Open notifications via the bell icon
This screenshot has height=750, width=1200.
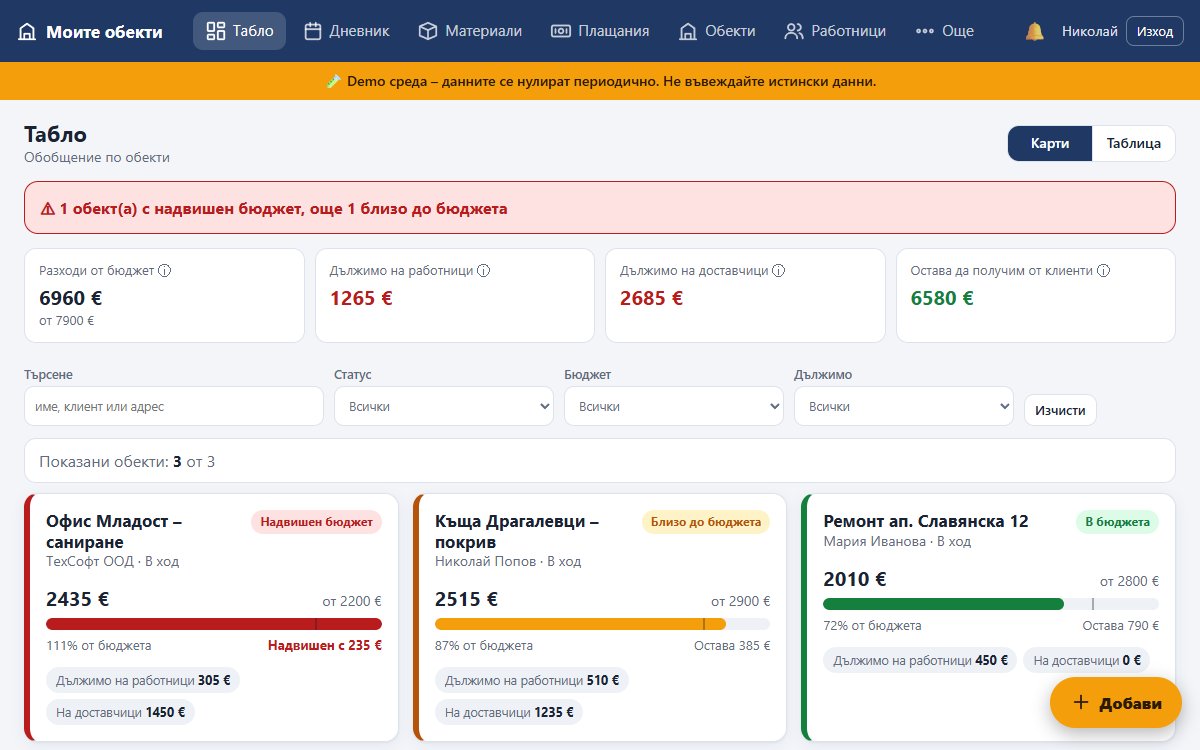(x=1035, y=31)
